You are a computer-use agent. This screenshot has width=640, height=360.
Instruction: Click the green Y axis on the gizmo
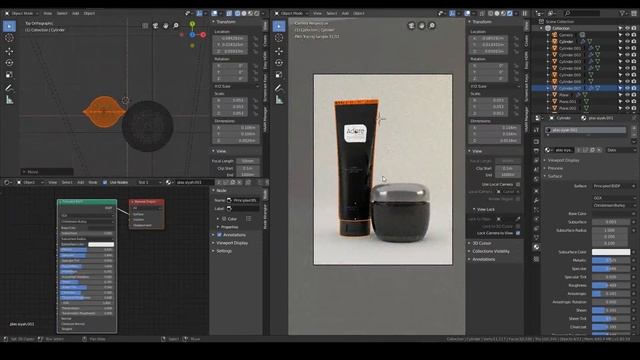[x=192, y=24]
